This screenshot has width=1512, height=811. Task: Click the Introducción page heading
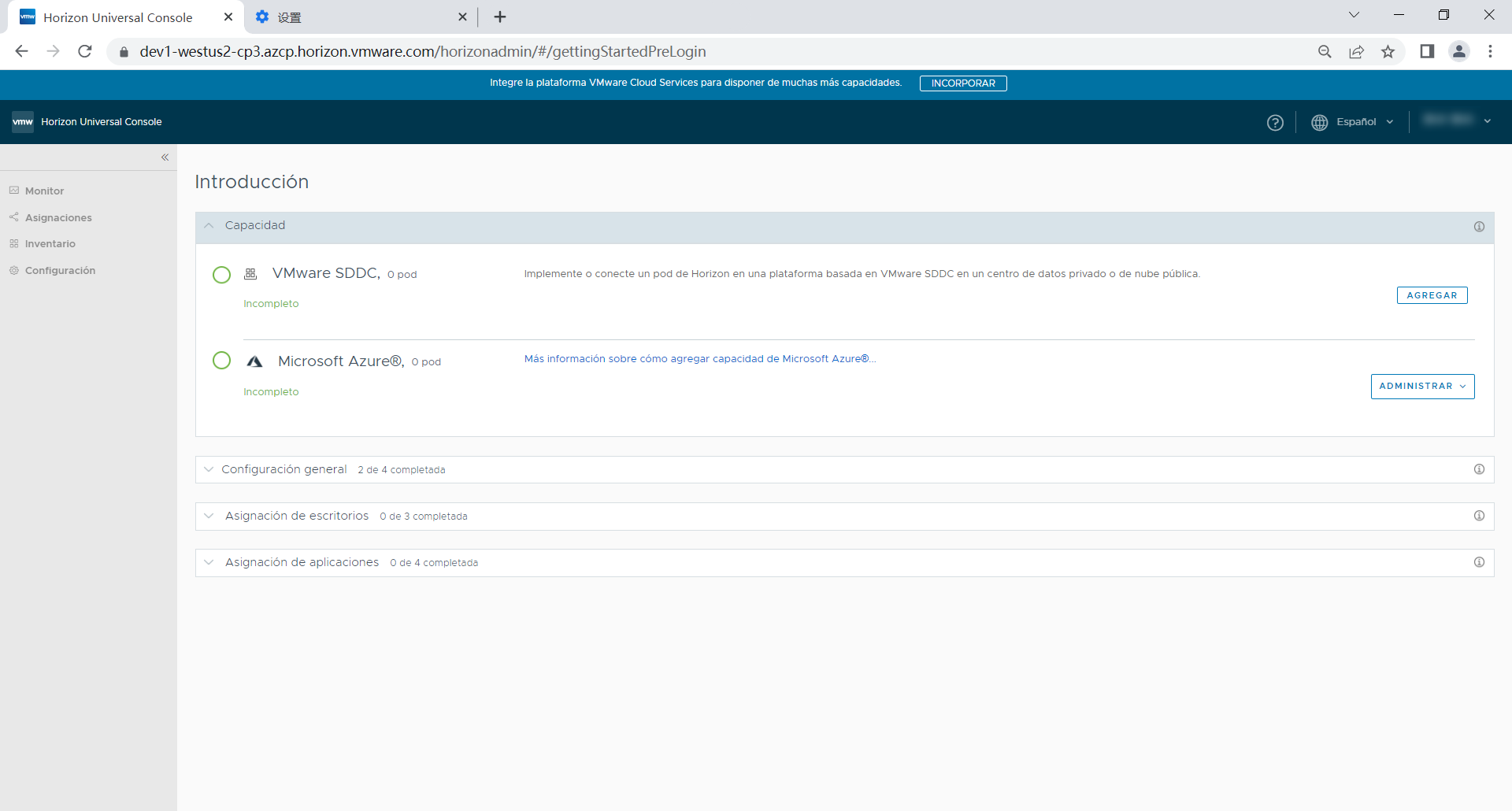252,182
